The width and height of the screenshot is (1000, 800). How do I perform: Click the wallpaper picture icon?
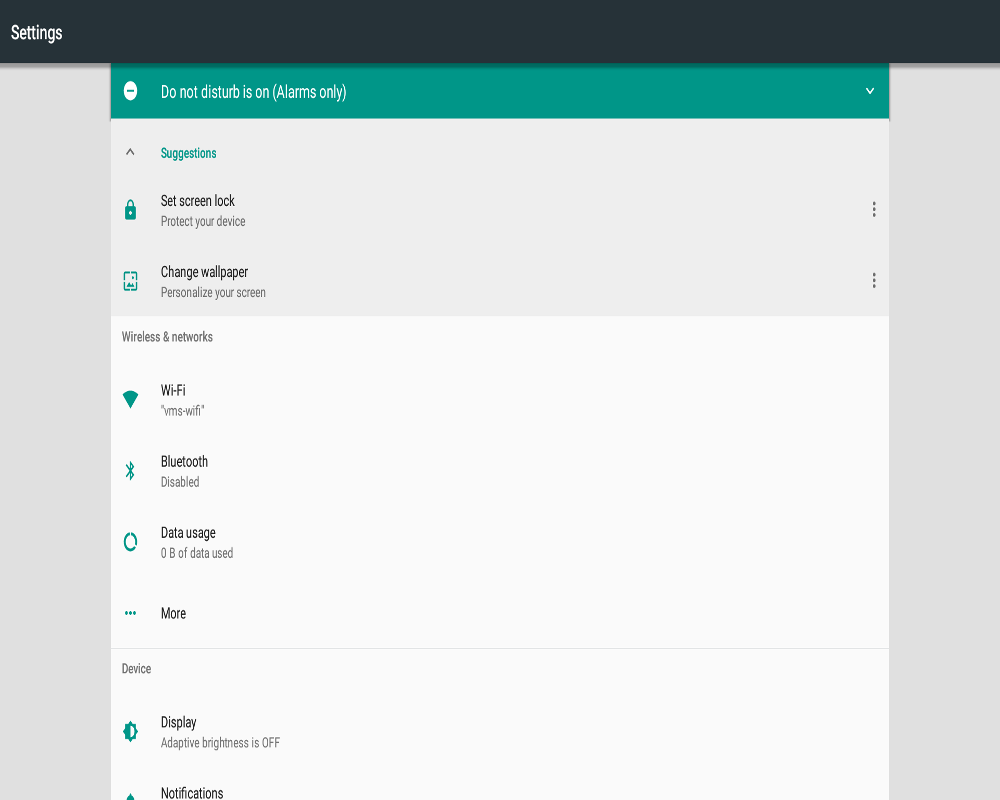[130, 280]
